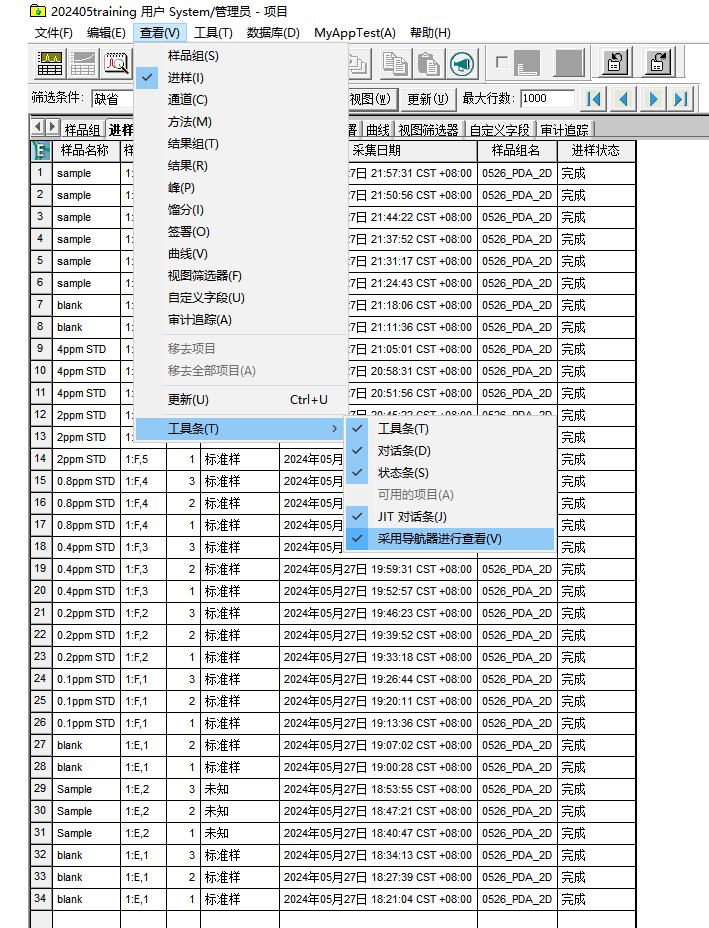
Task: Click the Review chromatogram table toolbar icon
Action: (x=50, y=63)
